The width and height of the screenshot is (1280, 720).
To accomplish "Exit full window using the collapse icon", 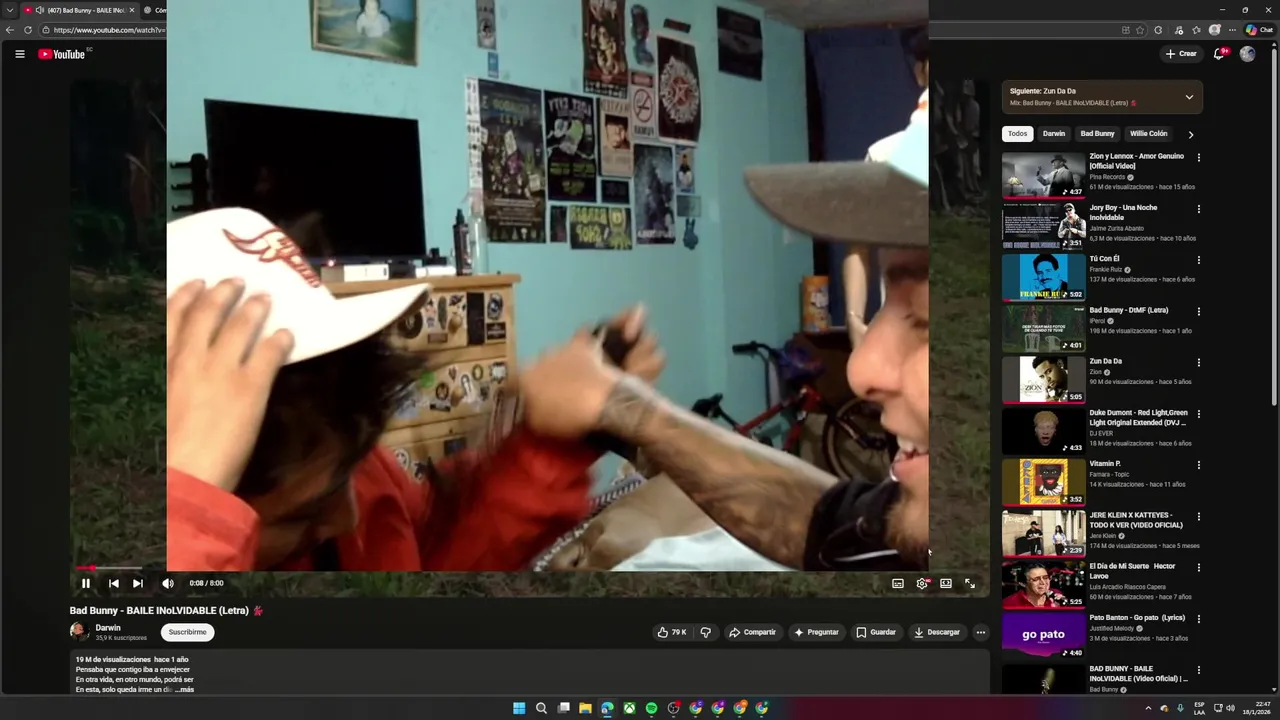I will coord(970,583).
